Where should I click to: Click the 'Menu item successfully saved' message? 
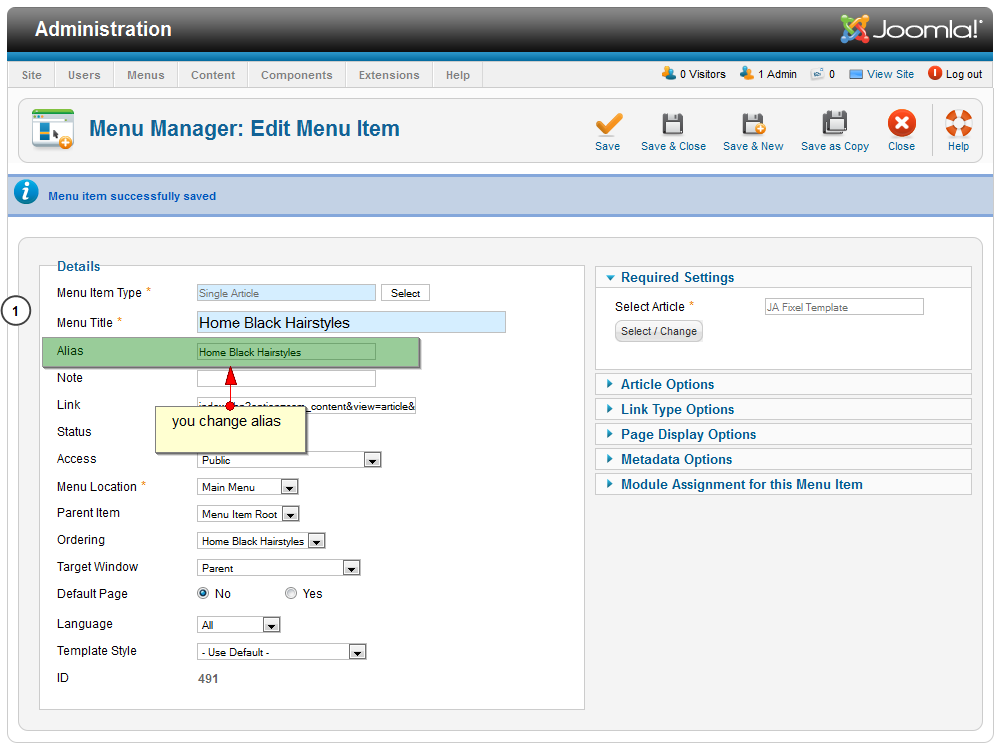(132, 196)
